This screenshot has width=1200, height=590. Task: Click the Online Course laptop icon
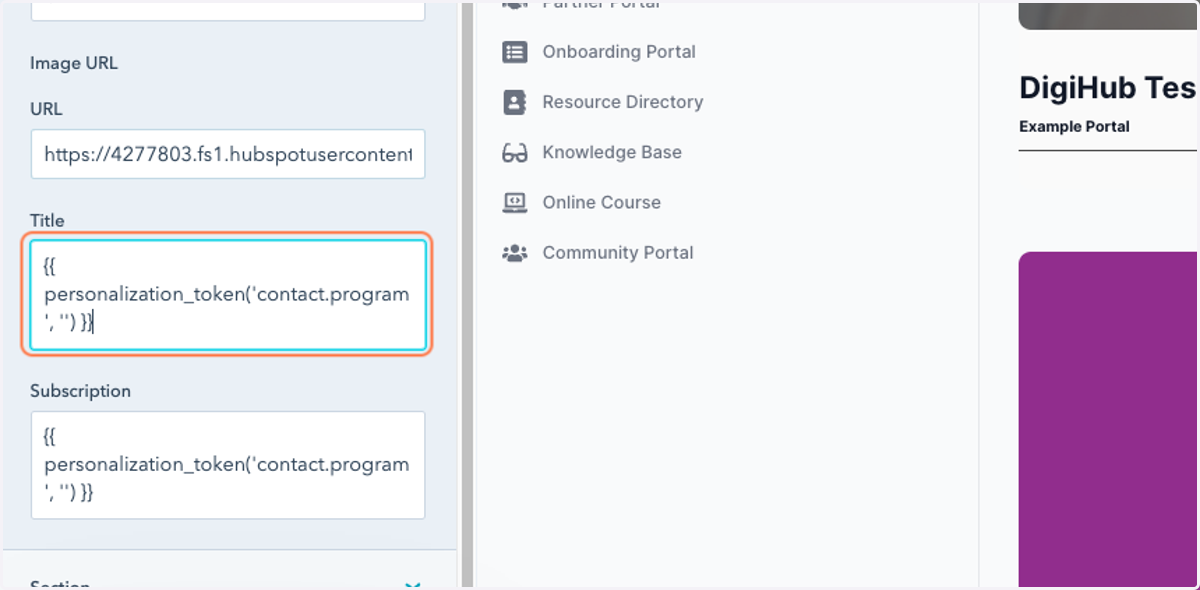point(514,202)
